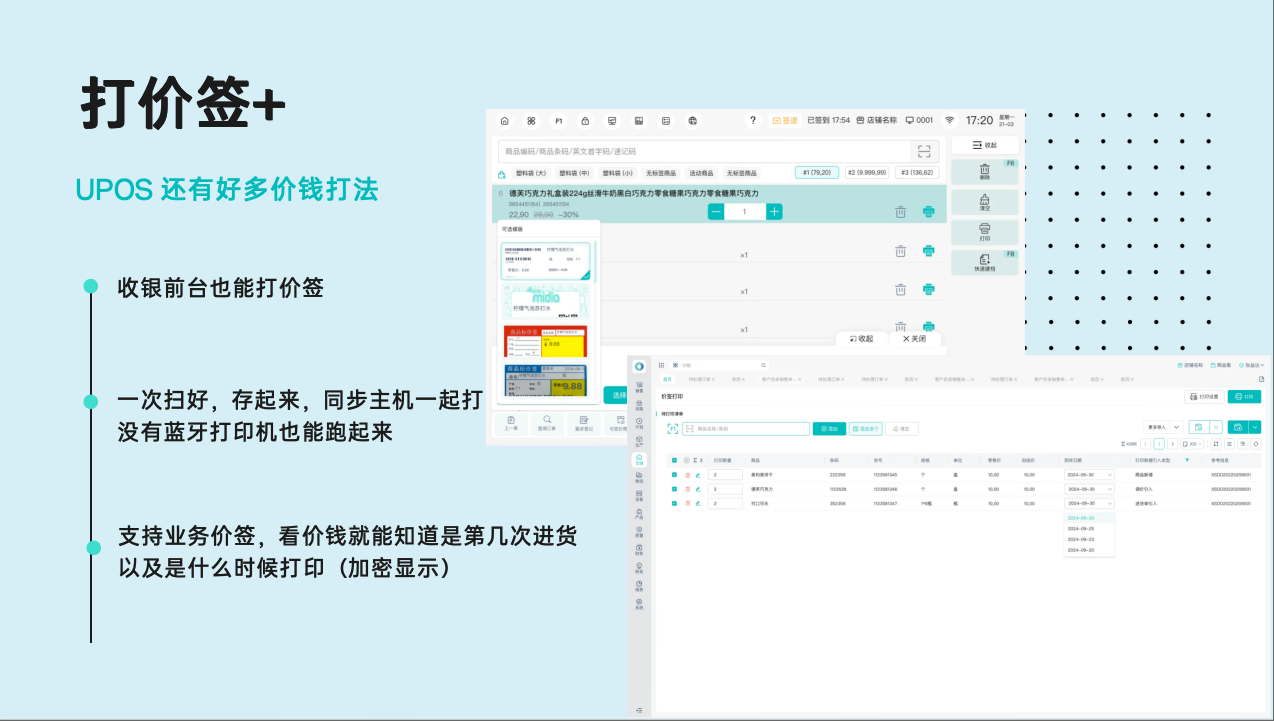The width and height of the screenshot is (1274, 721).
Task: Click the 商品编码/商品条码 search field
Action: (705, 151)
